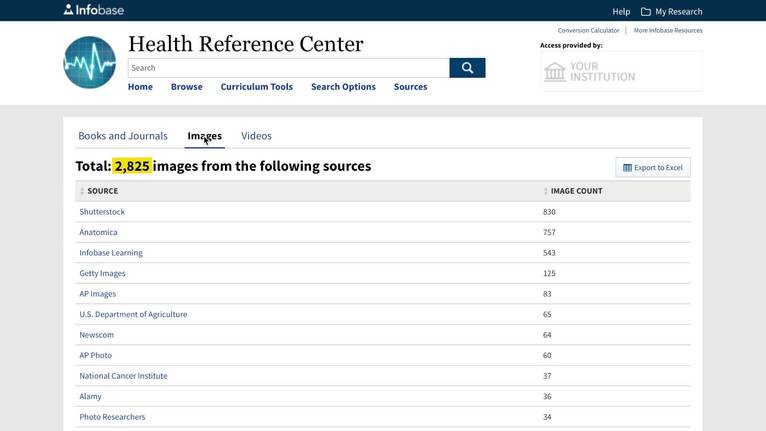
Task: Sort the table by IMAGE COUNT column
Action: pos(576,191)
